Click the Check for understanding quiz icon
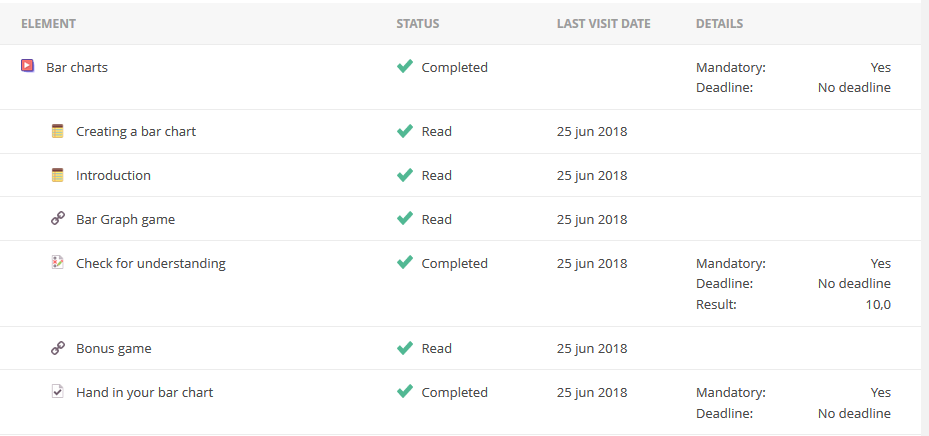 point(58,263)
